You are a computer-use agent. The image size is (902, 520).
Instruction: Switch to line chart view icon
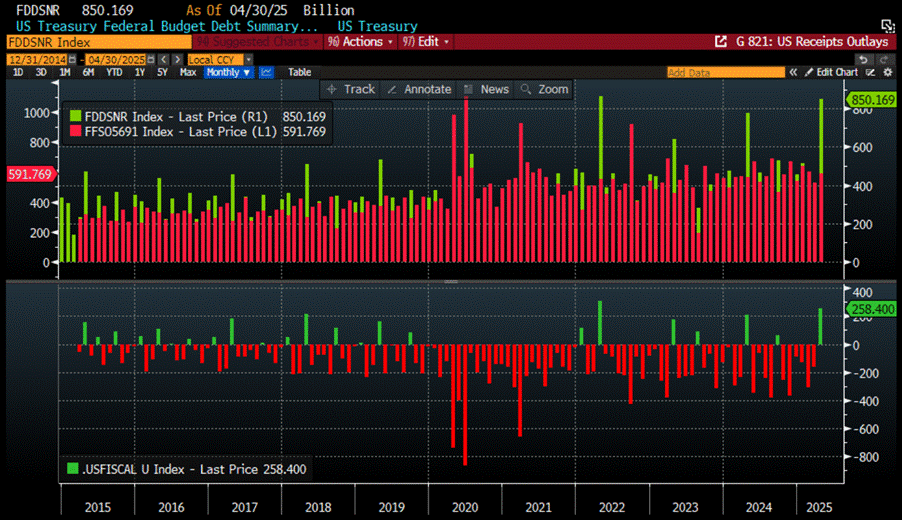266,72
